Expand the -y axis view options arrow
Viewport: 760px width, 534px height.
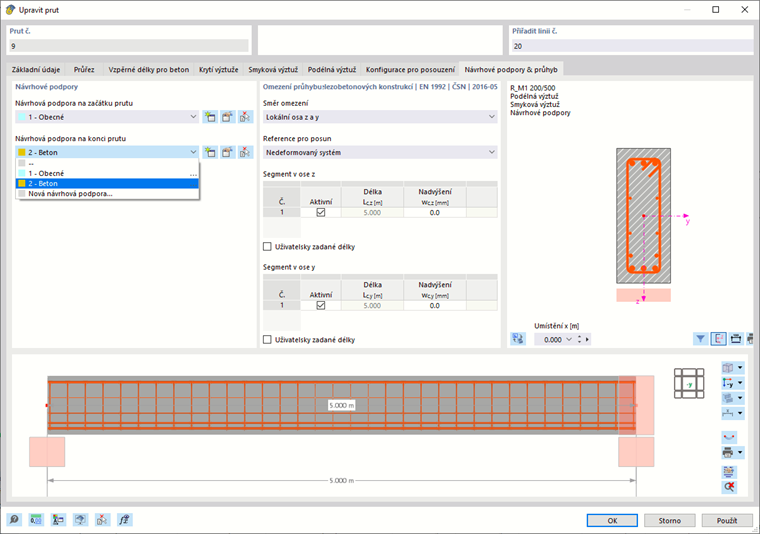point(740,383)
